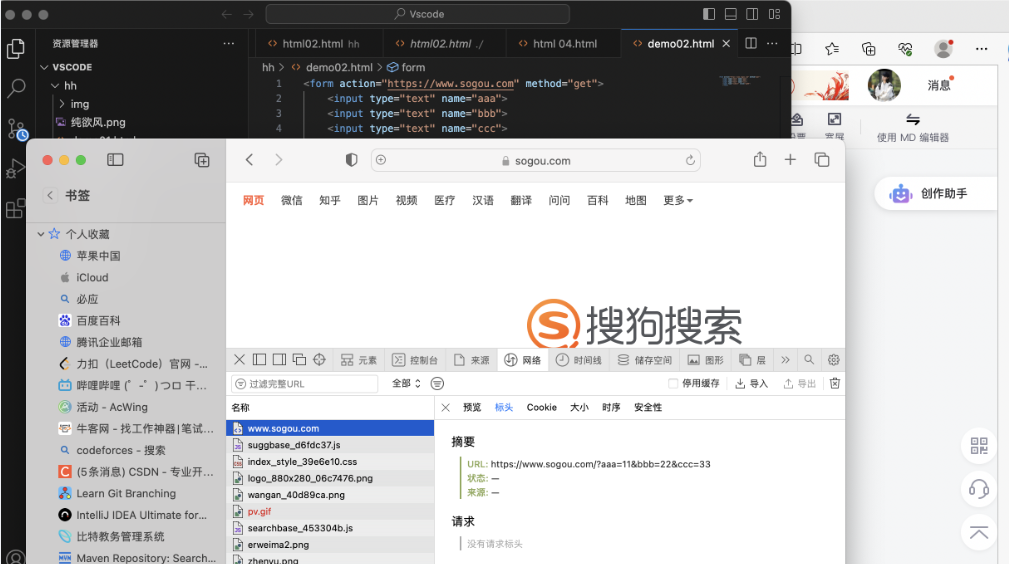1009x564 pixels.
Task: Click the Safari address bar
Action: [x=535, y=160]
